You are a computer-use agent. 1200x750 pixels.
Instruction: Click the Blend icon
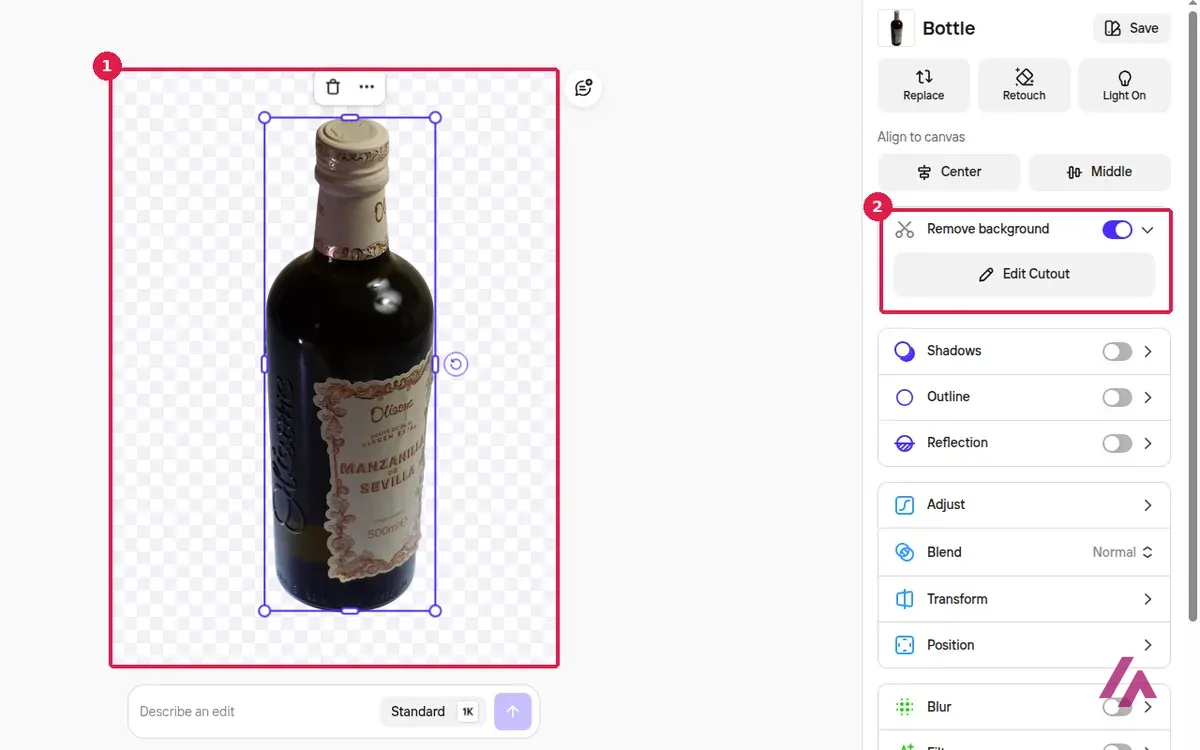tap(905, 552)
